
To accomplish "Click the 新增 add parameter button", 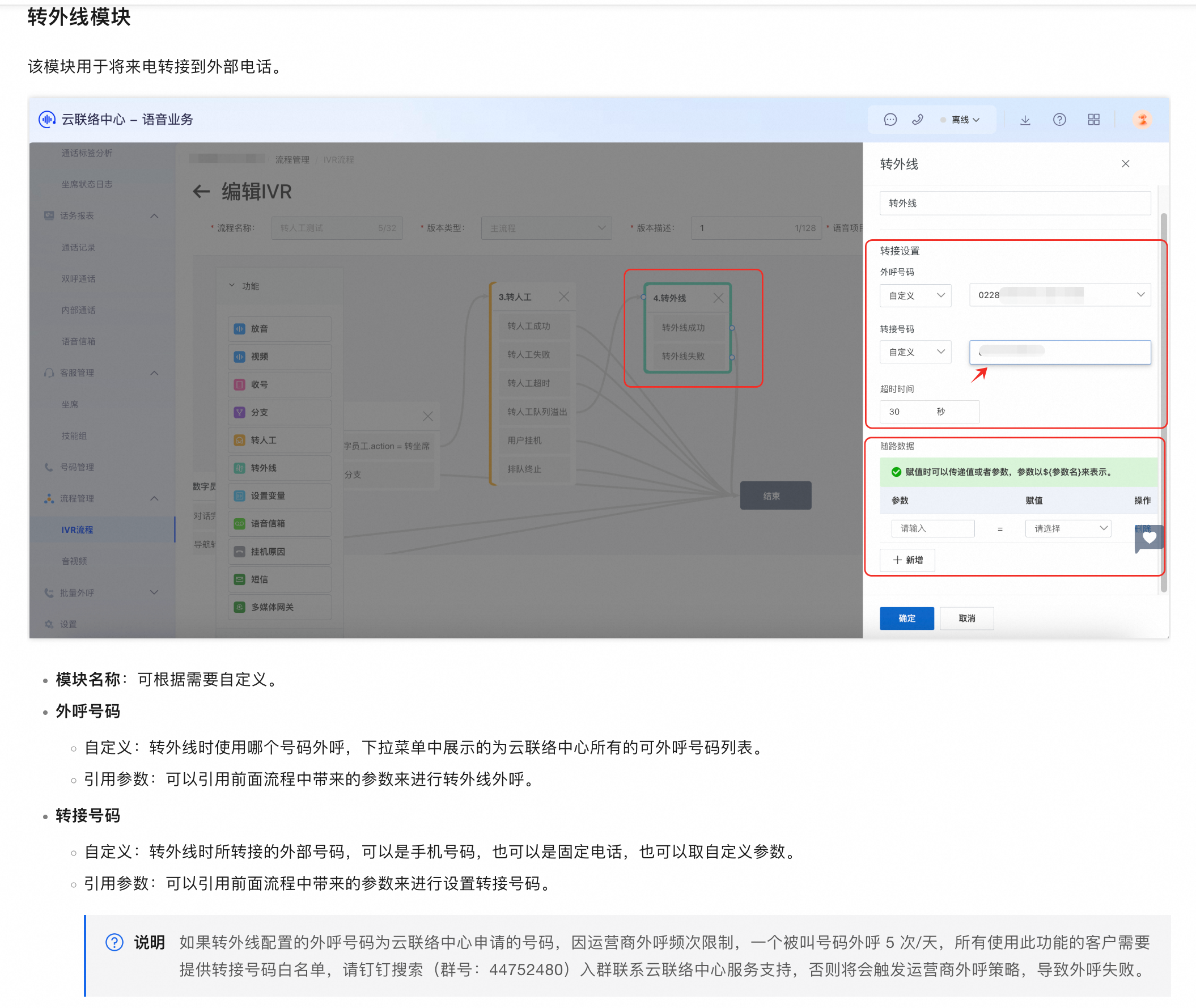I will click(x=907, y=560).
